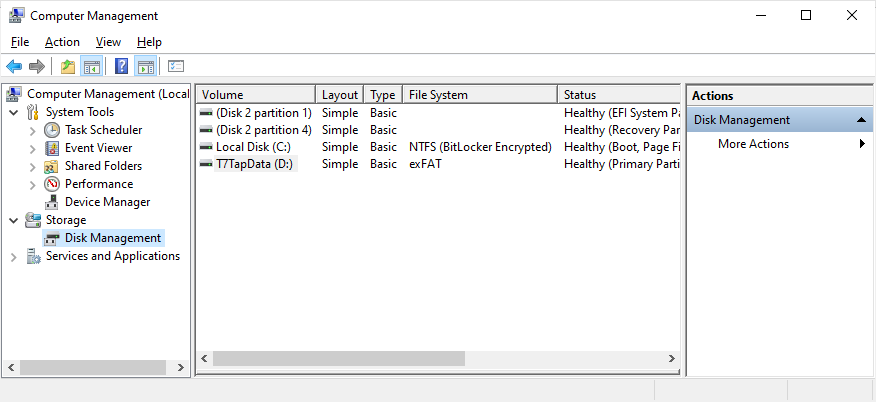This screenshot has width=876, height=402.
Task: Expand Services and Applications node
Action: point(14,256)
